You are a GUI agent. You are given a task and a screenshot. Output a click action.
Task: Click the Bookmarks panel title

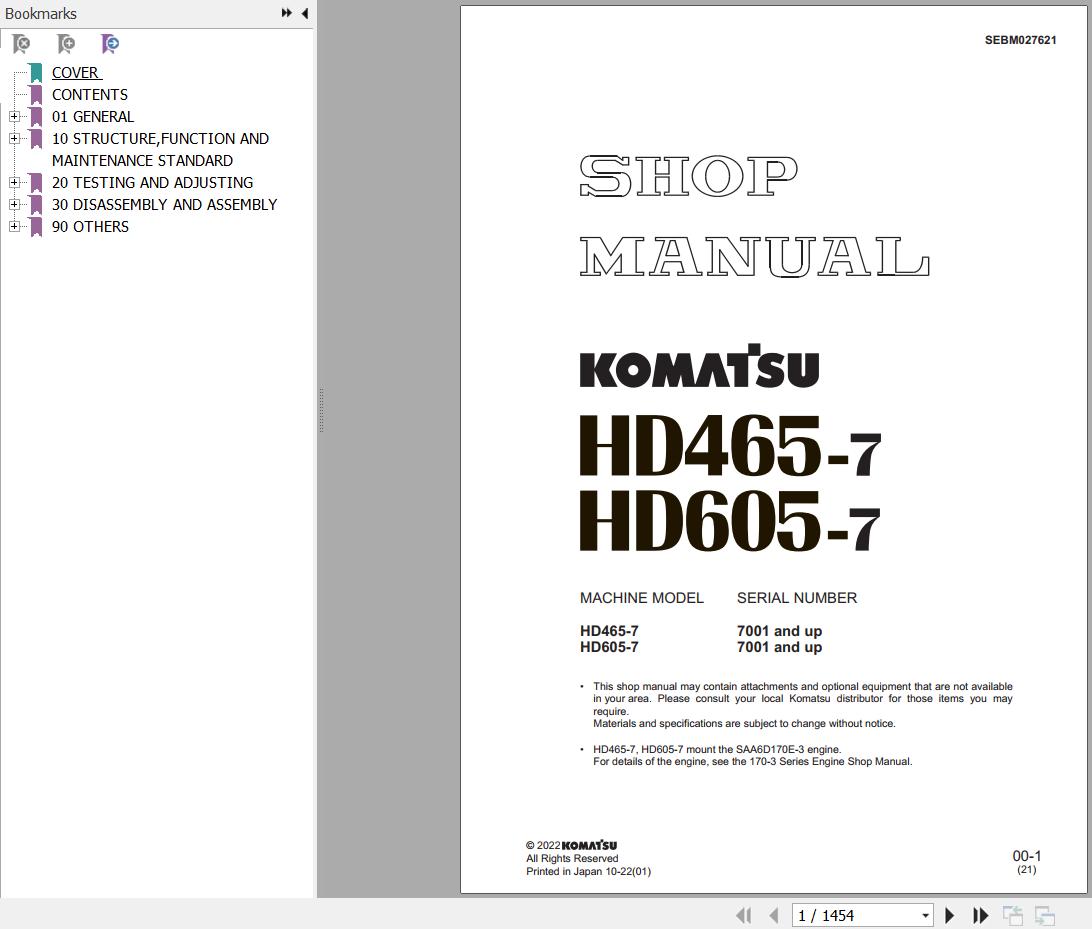tap(40, 13)
